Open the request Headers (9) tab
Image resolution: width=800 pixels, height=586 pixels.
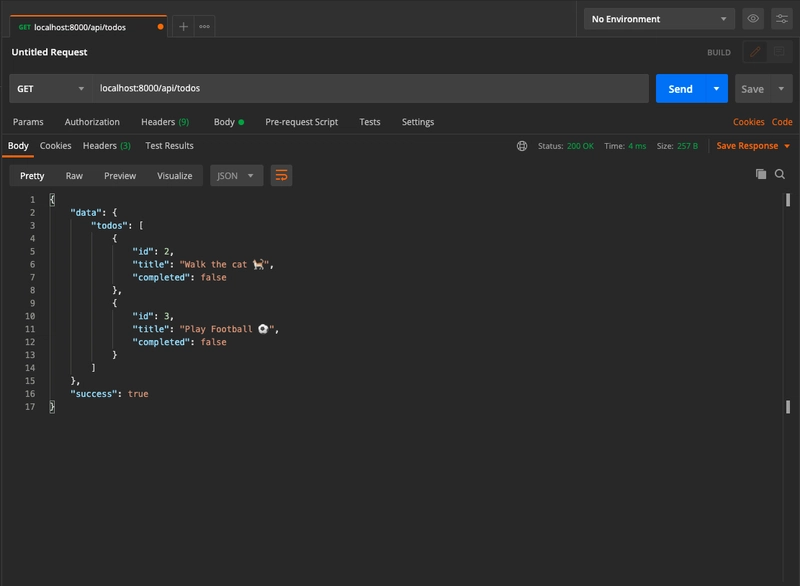[x=165, y=122]
